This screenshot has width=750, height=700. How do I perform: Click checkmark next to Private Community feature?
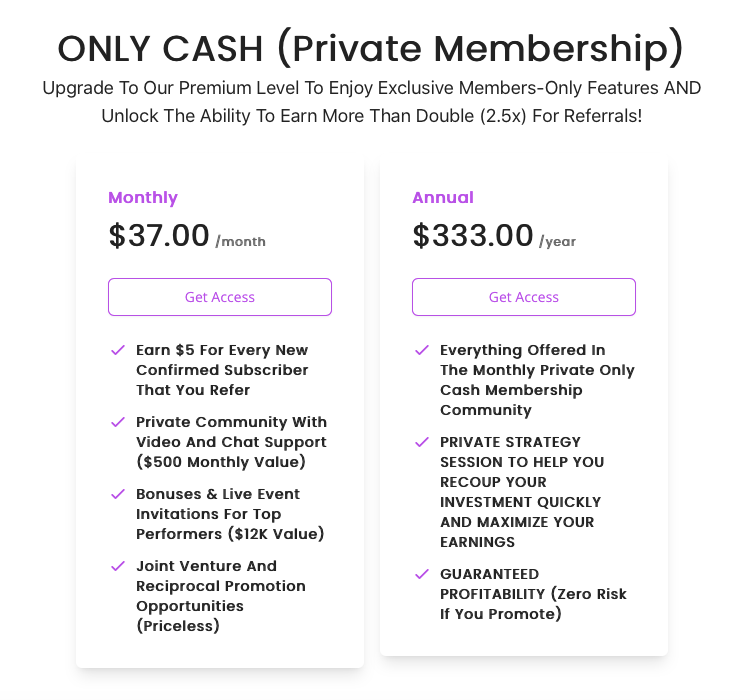pos(118,422)
